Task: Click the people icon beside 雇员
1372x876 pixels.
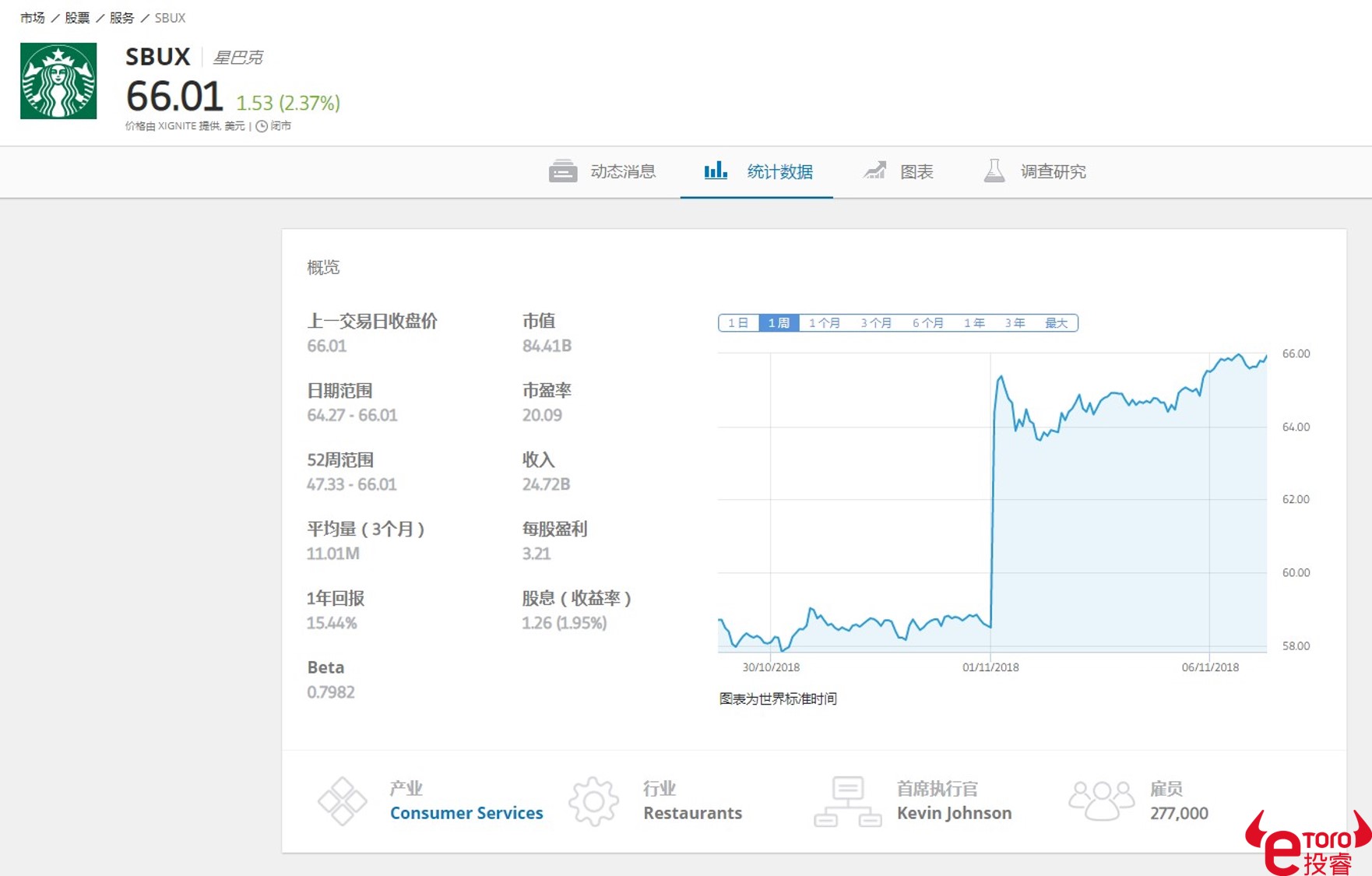Action: (x=1102, y=801)
